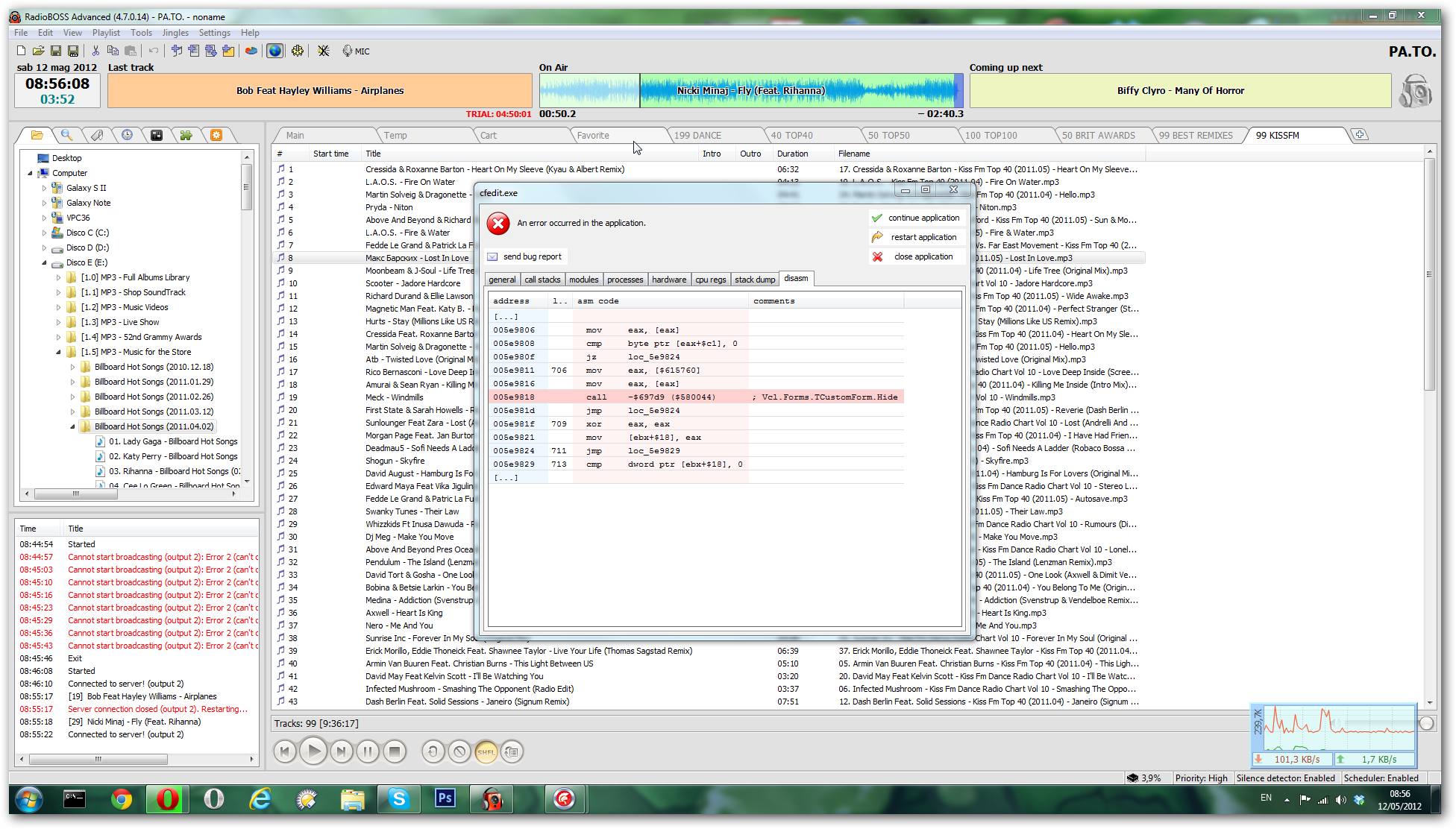Expand the VPC36 tree node
Screen dimensions: 1456x829
(44, 218)
